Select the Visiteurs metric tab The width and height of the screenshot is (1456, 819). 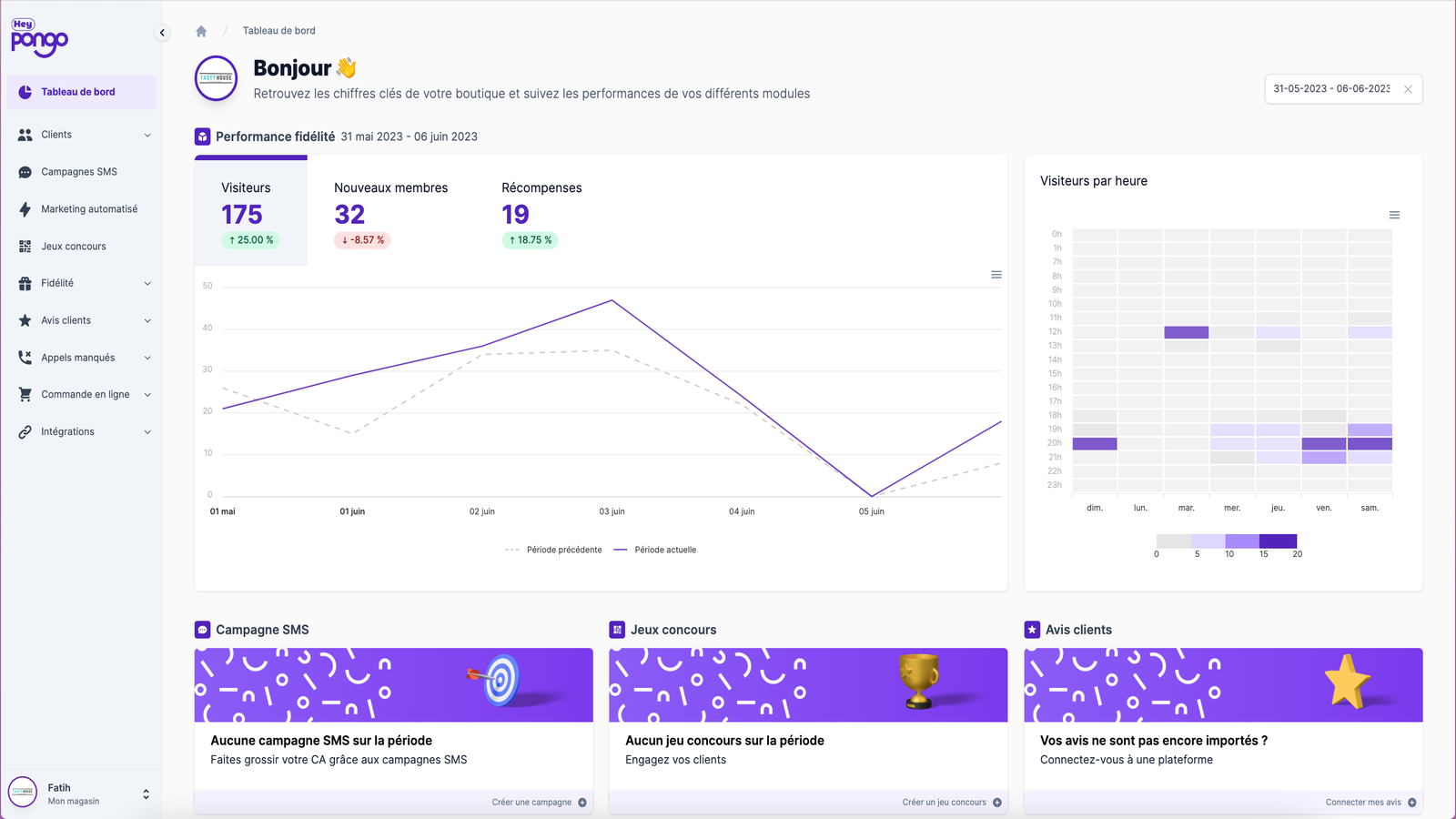251,211
